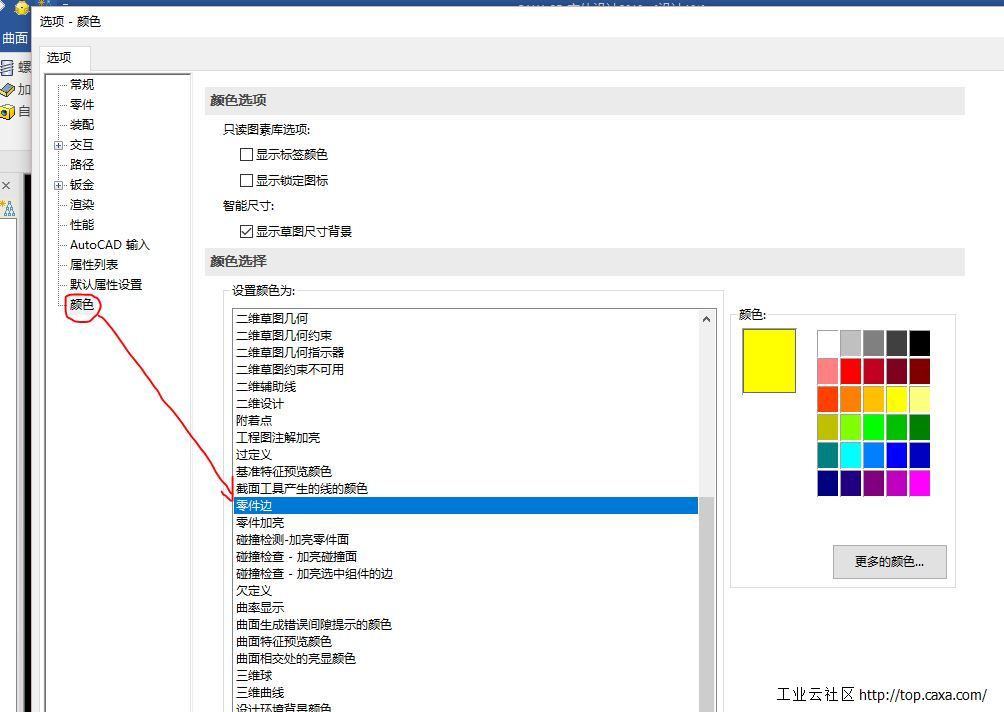1004x712 pixels.
Task: Select the yellow block icon beside 加
Action: coord(8,90)
